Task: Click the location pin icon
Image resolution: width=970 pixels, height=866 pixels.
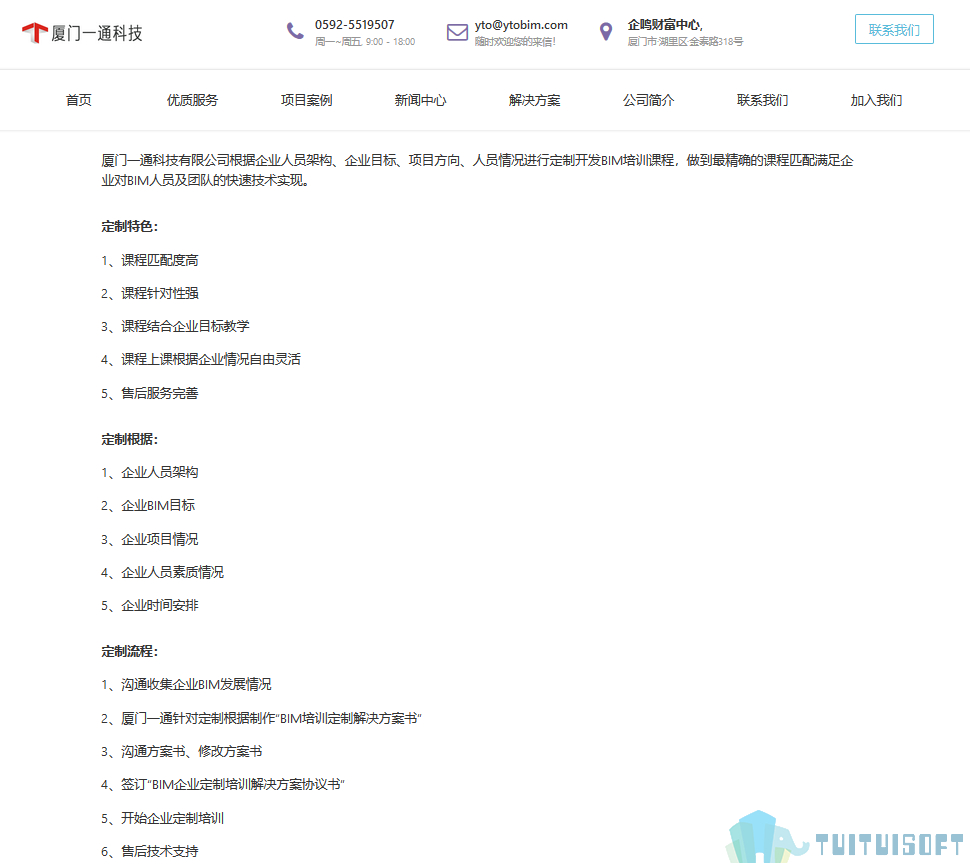Action: pos(606,31)
